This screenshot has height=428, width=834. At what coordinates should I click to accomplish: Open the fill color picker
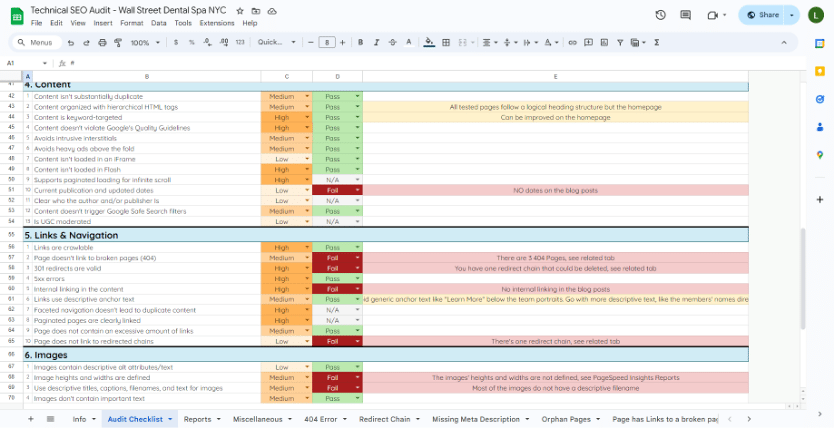(x=429, y=43)
